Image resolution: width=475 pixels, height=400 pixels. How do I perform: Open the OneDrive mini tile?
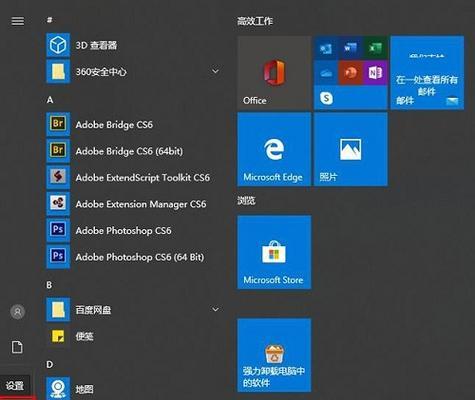[326, 73]
